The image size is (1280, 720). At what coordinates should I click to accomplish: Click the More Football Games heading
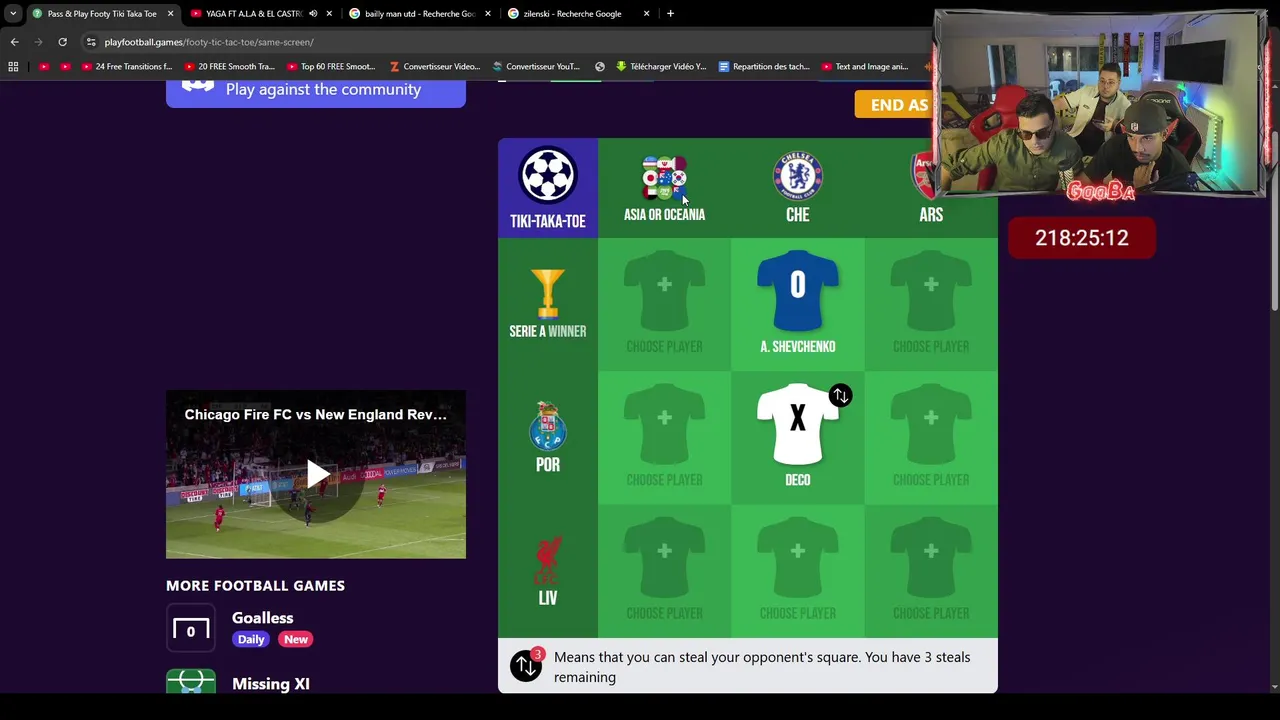coord(255,586)
